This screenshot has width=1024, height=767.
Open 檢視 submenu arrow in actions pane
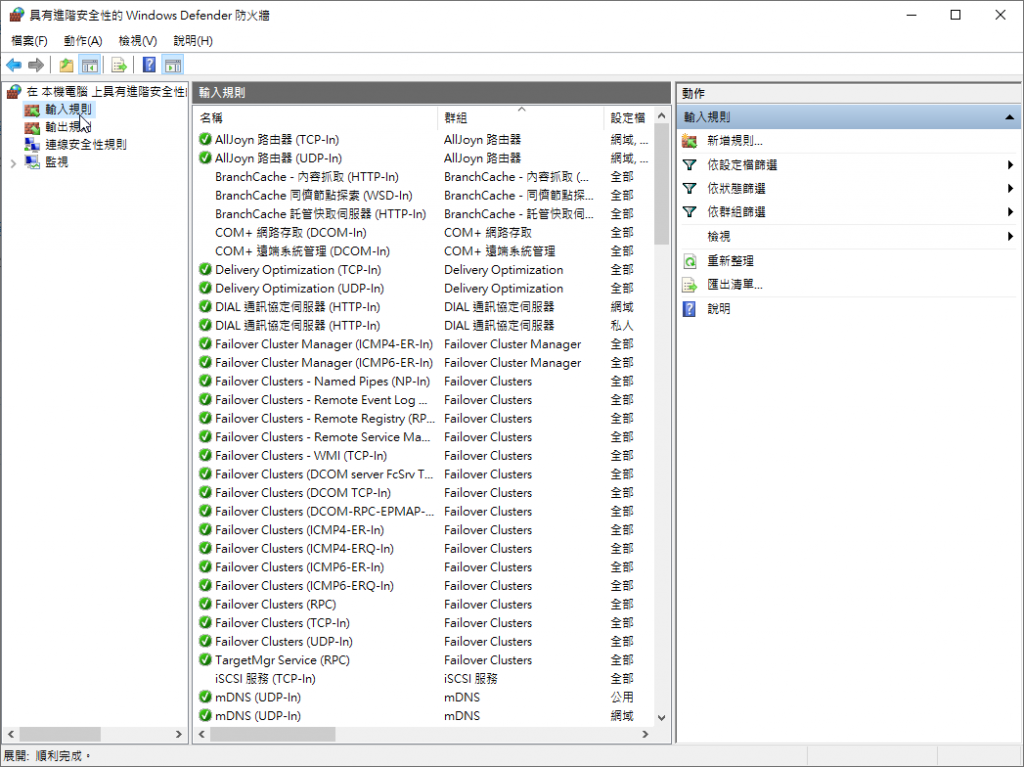(1010, 236)
